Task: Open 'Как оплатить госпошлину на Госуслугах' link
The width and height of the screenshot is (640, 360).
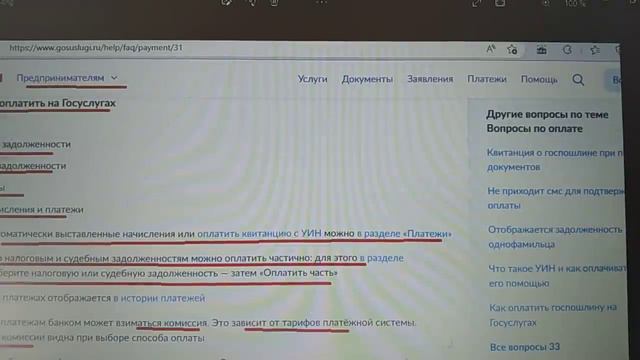Action: [x=553, y=315]
